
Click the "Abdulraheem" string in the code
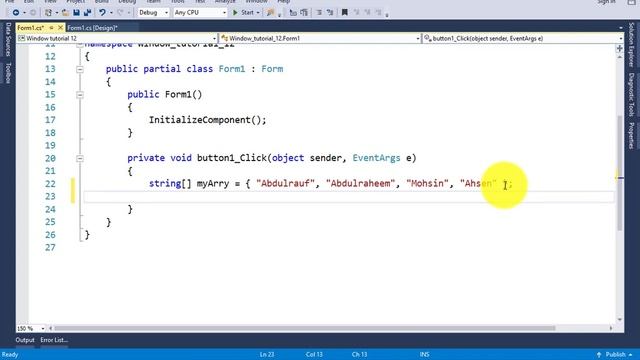[360, 184]
